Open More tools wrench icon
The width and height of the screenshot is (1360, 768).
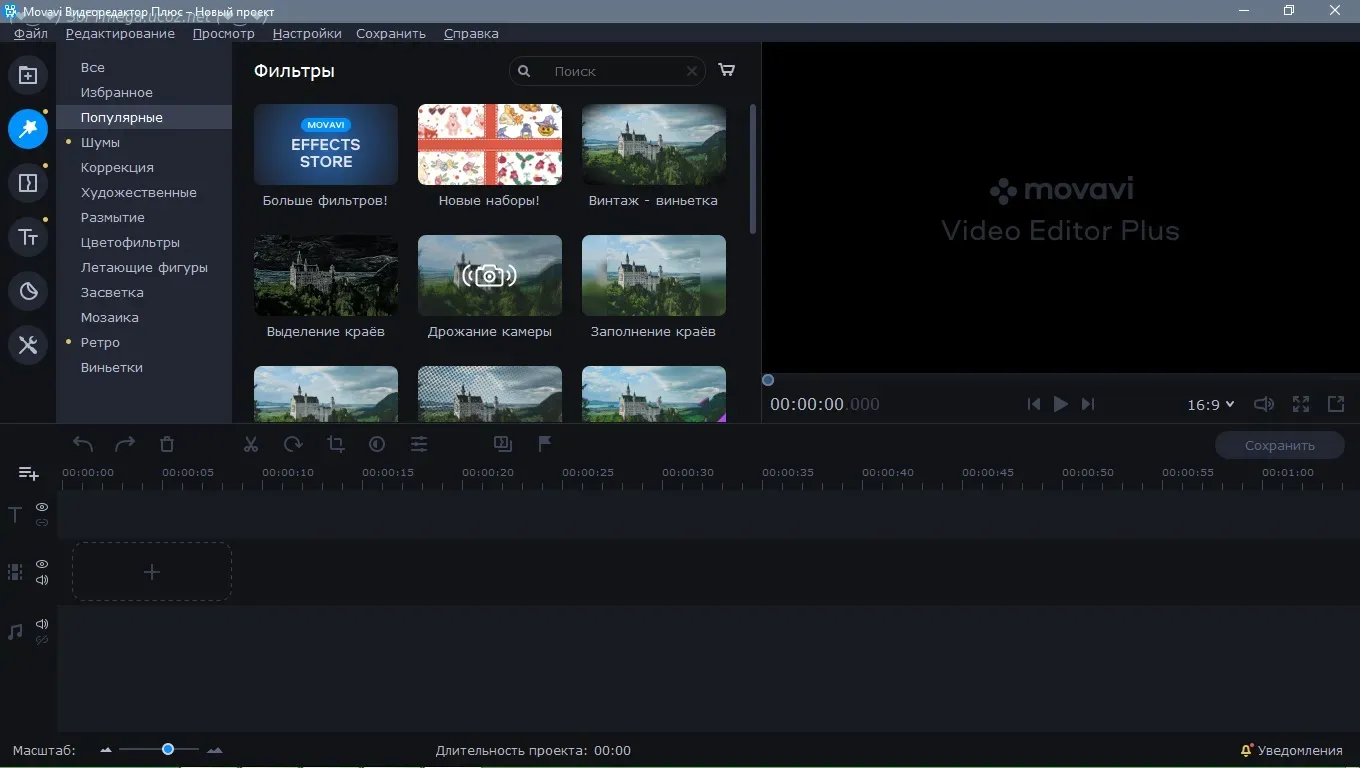pyautogui.click(x=28, y=346)
